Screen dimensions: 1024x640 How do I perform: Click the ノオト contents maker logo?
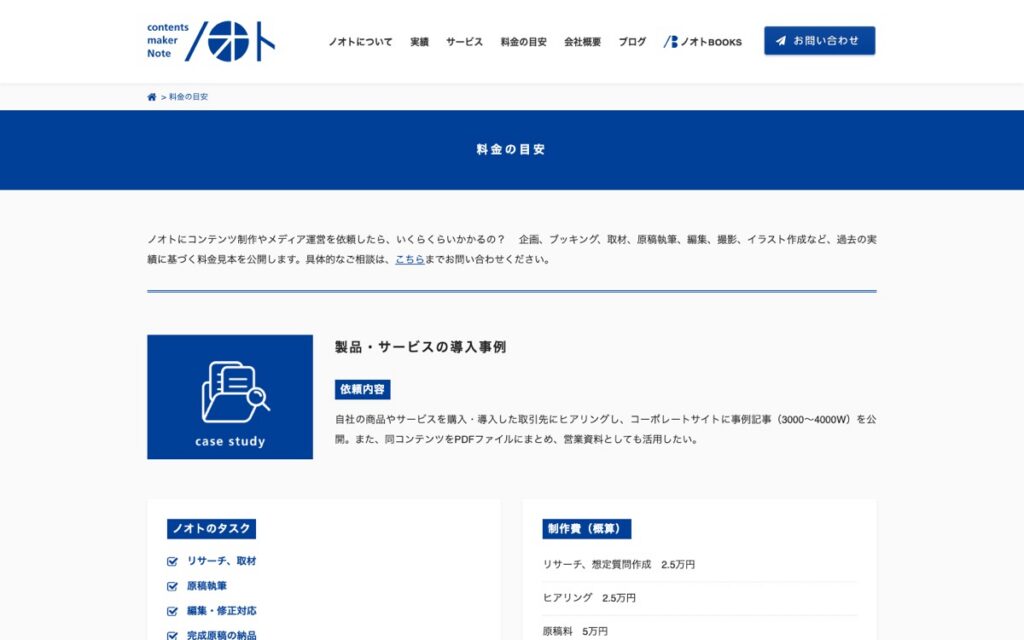pyautogui.click(x=211, y=40)
